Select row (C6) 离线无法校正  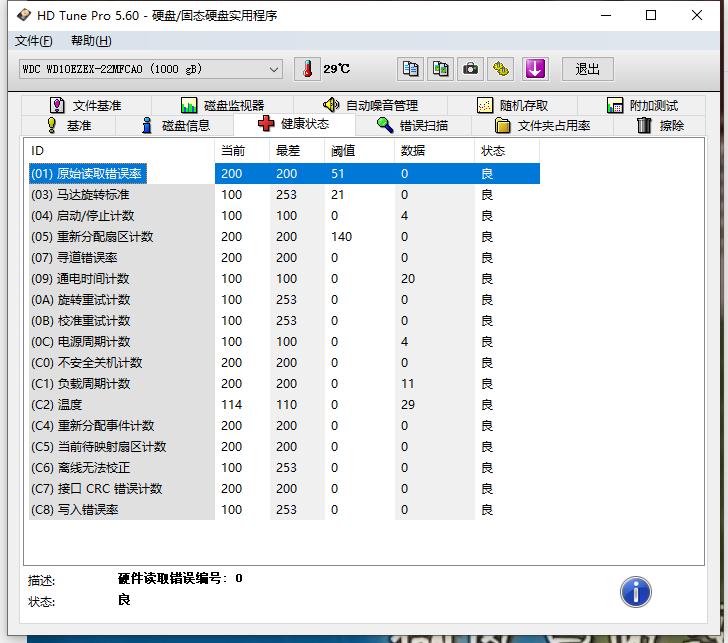click(284, 468)
